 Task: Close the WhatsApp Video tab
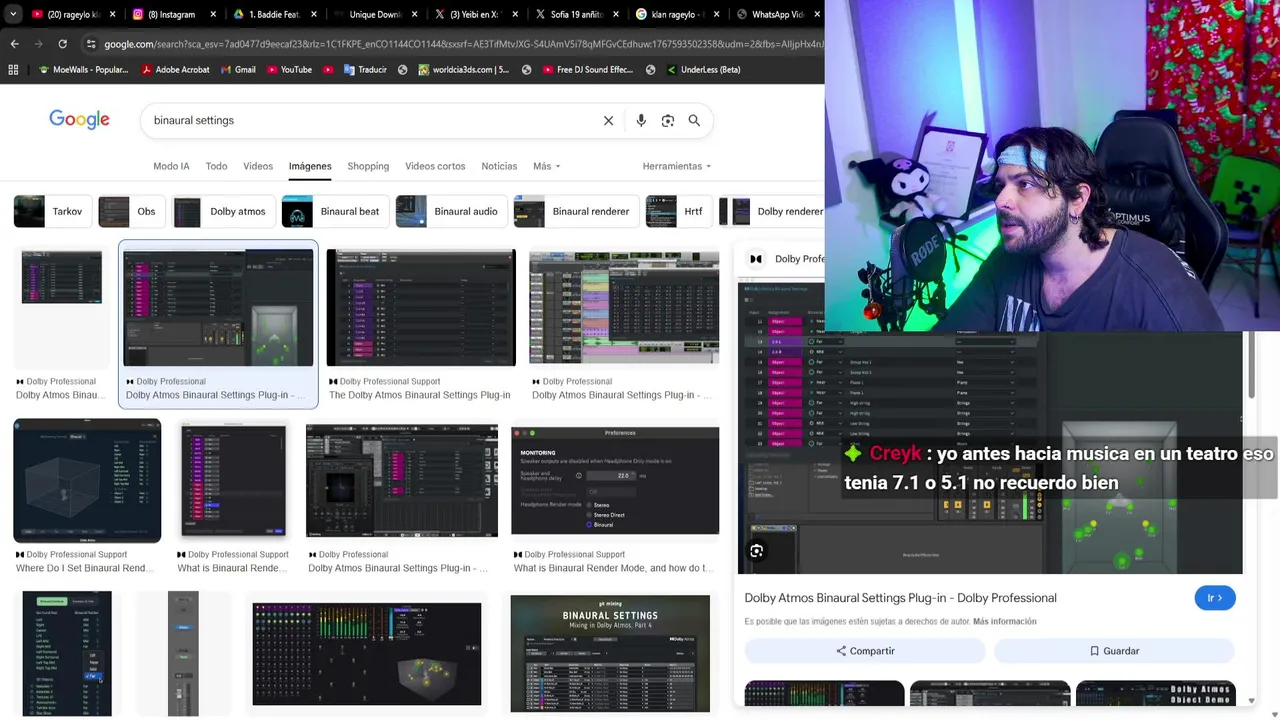pyautogui.click(x=816, y=15)
